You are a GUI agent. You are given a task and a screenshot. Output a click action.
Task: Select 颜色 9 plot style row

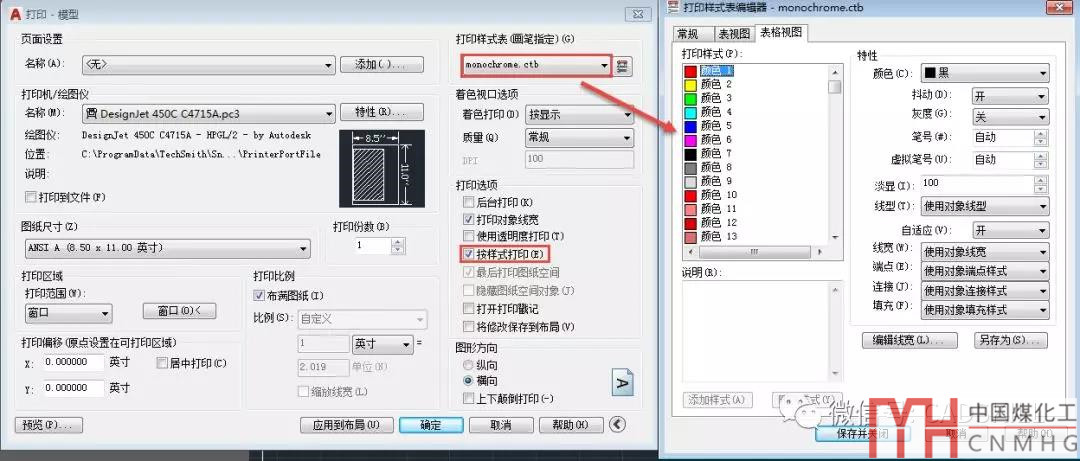click(x=708, y=181)
